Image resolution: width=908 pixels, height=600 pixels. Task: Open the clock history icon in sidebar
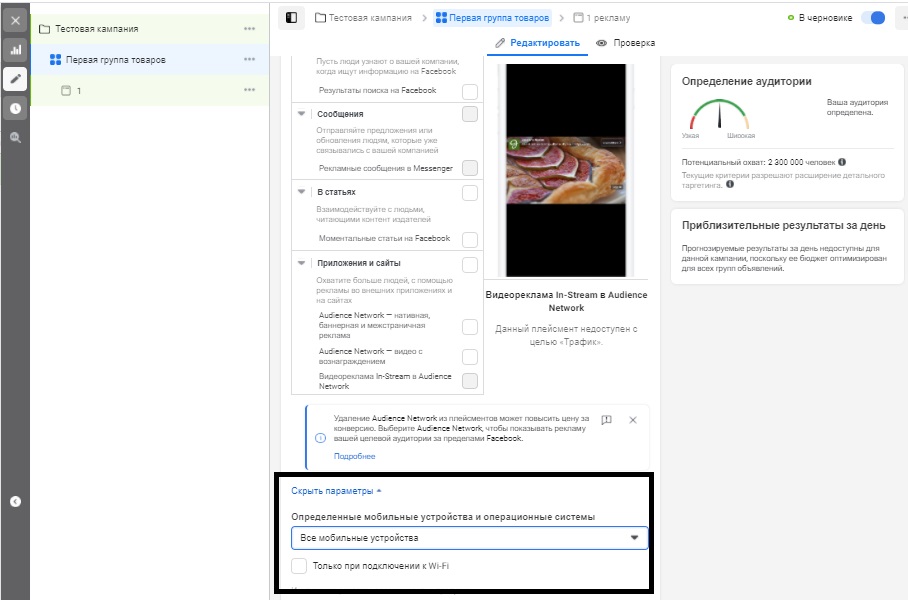pyautogui.click(x=16, y=108)
